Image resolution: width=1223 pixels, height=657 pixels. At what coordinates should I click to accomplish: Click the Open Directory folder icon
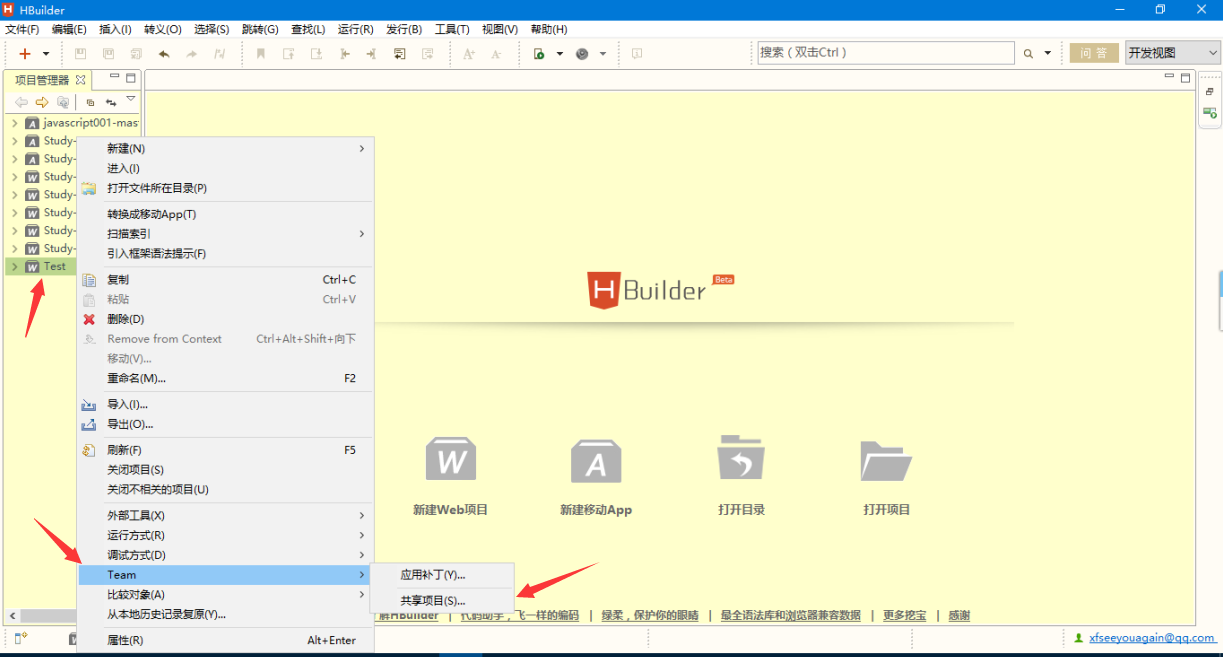pyautogui.click(x=741, y=460)
